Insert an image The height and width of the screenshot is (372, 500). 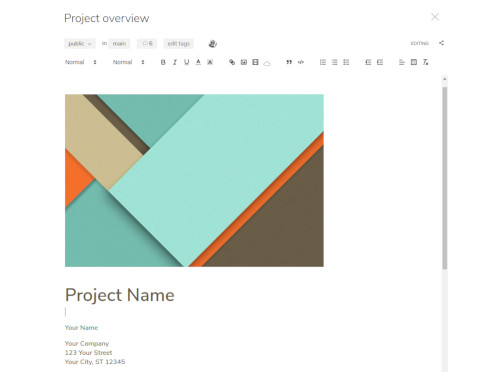(x=244, y=62)
